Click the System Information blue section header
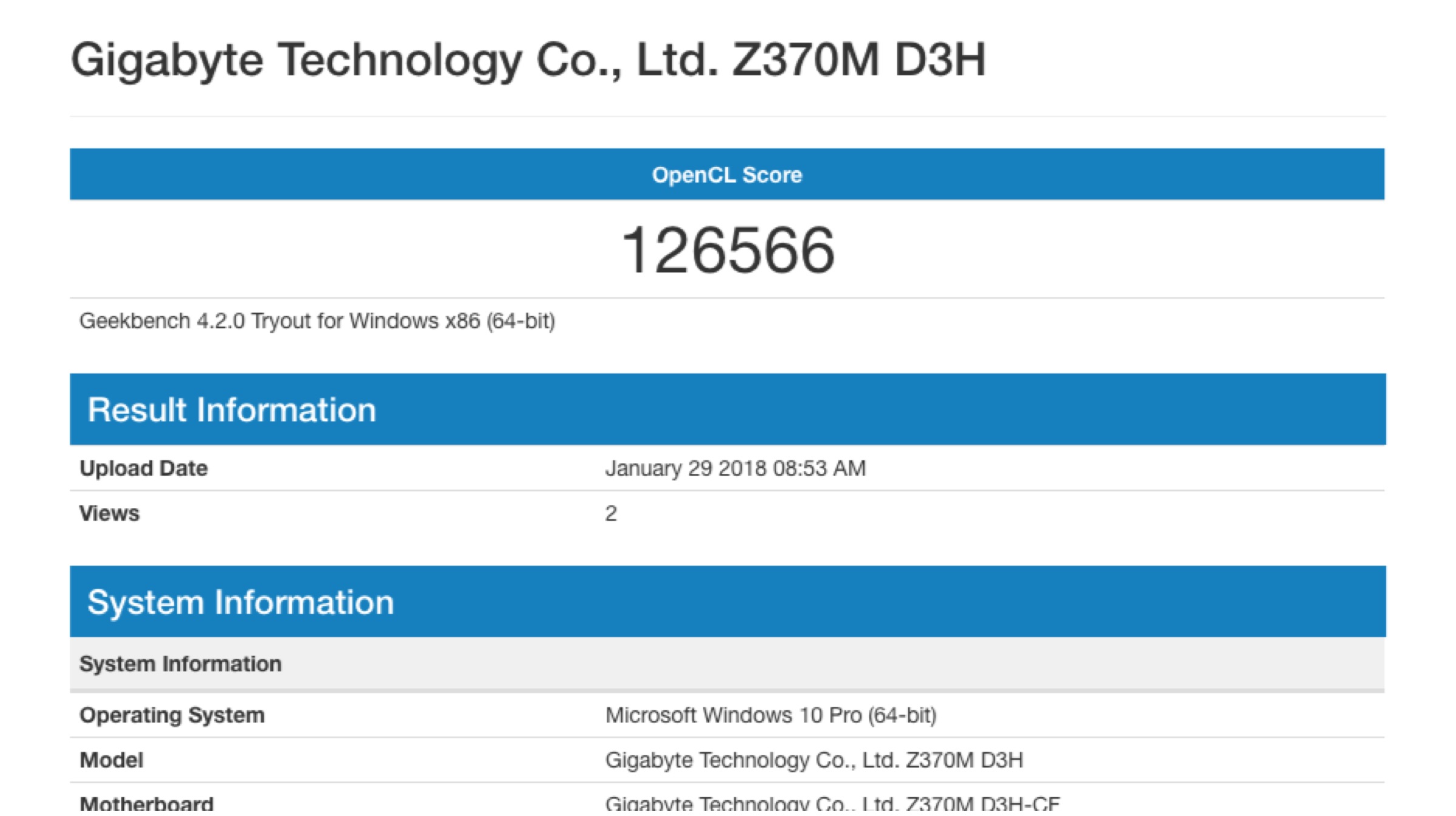The height and width of the screenshot is (816, 1456). coord(241,602)
